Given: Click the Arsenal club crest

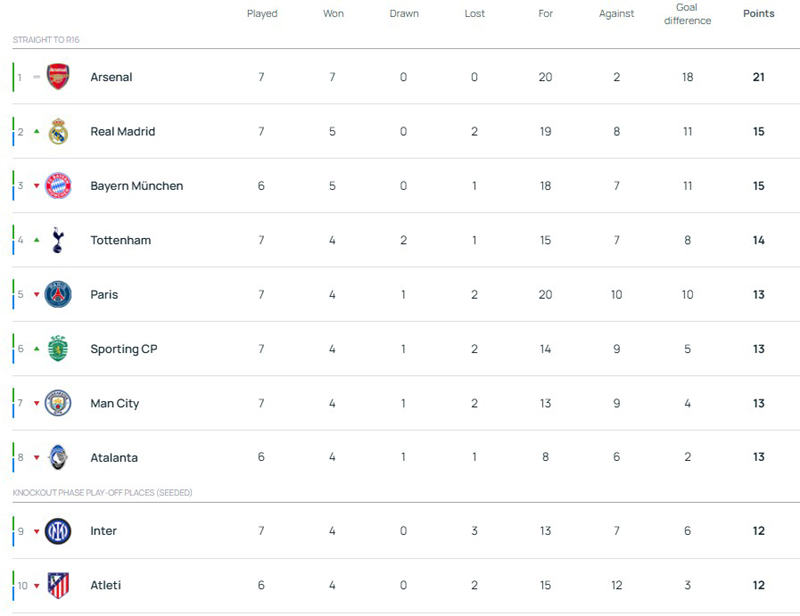Looking at the screenshot, I should 58,77.
